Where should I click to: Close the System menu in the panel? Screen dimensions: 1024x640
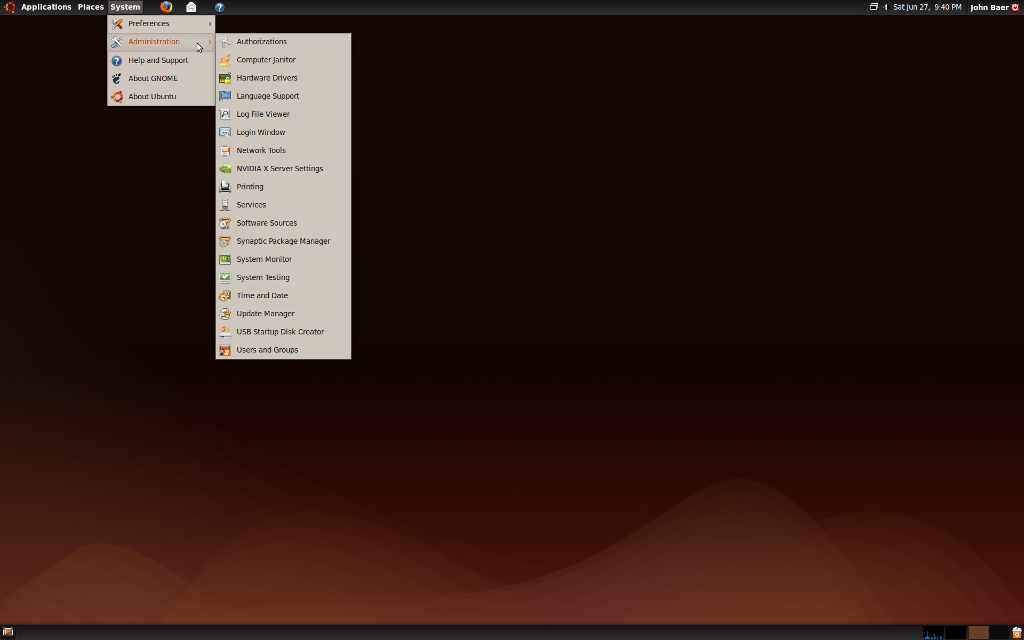click(125, 7)
